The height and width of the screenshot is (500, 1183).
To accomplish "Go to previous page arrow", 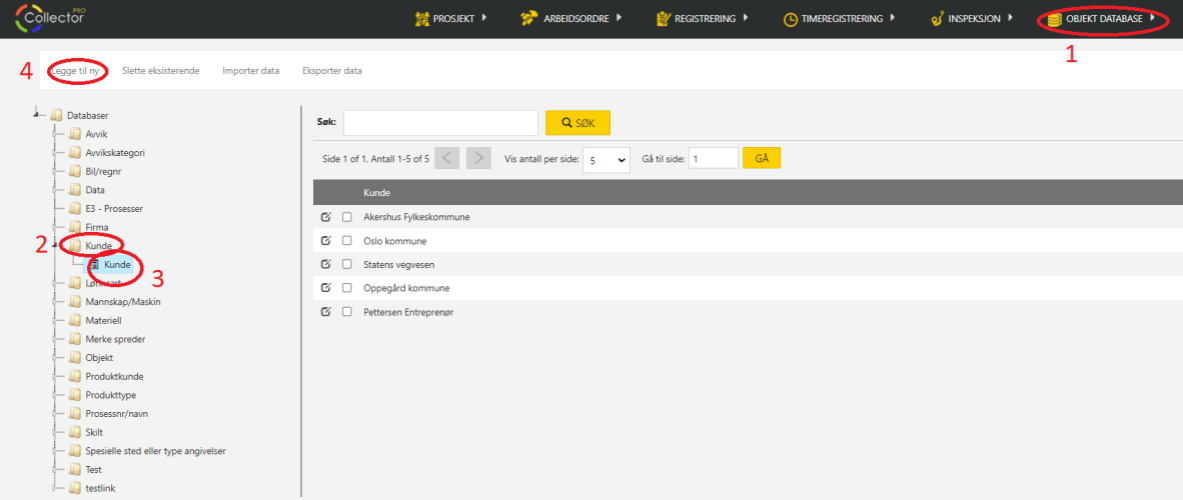I will [x=447, y=158].
